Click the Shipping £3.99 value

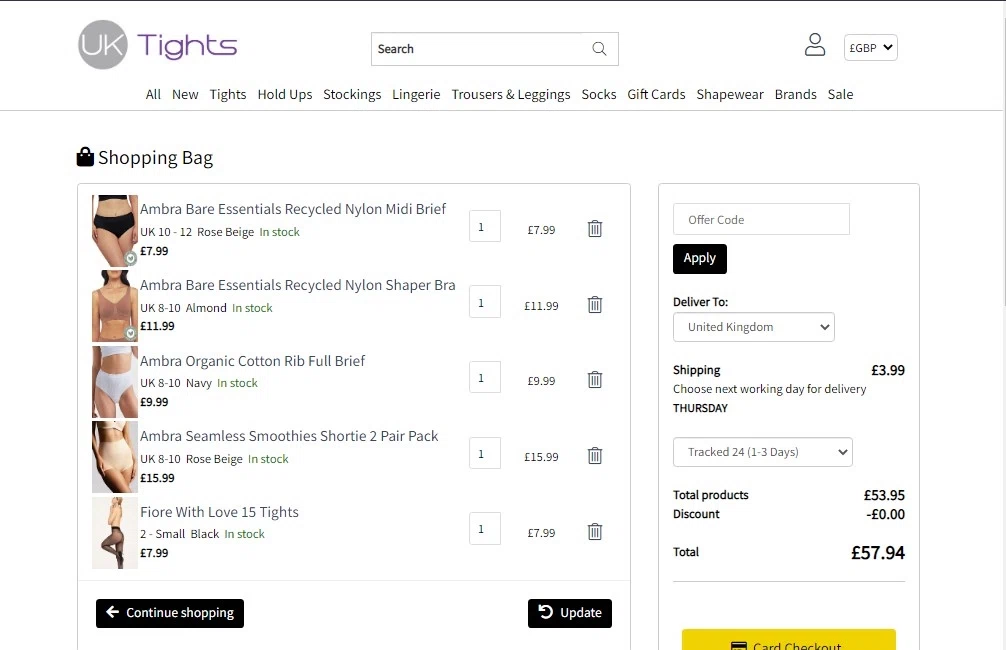[888, 370]
